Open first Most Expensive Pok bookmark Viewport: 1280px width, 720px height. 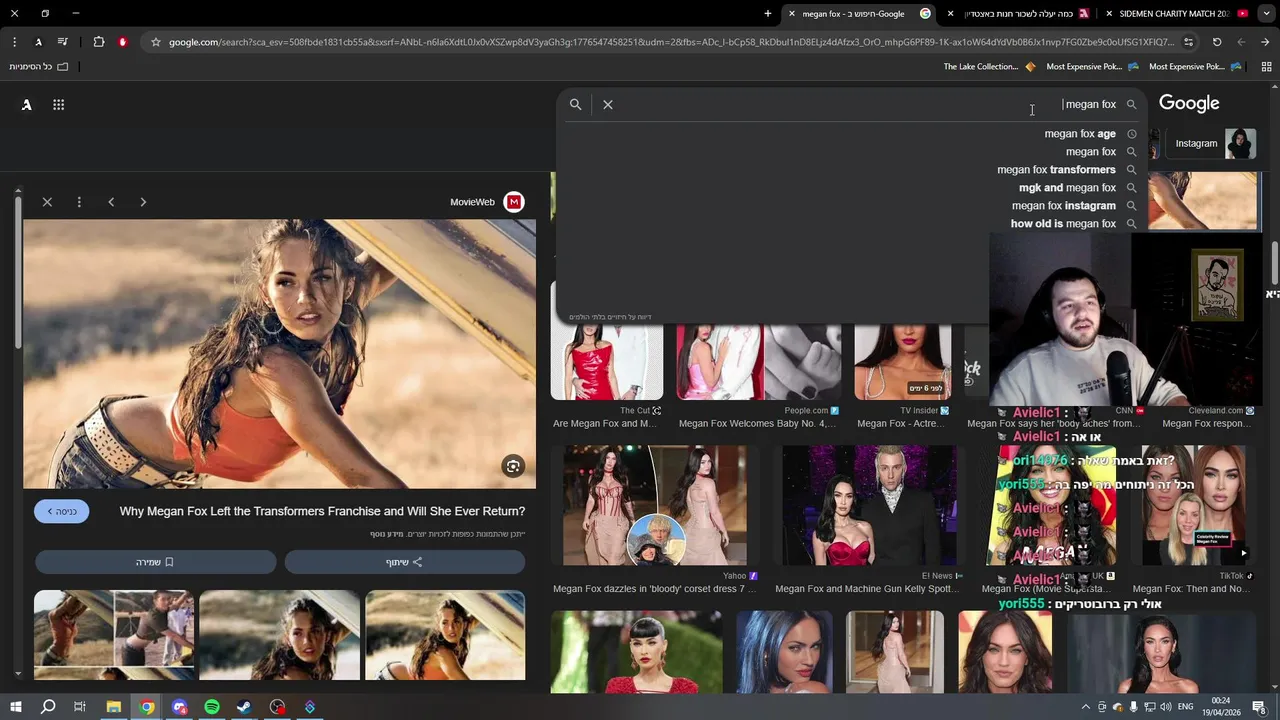coord(1093,66)
